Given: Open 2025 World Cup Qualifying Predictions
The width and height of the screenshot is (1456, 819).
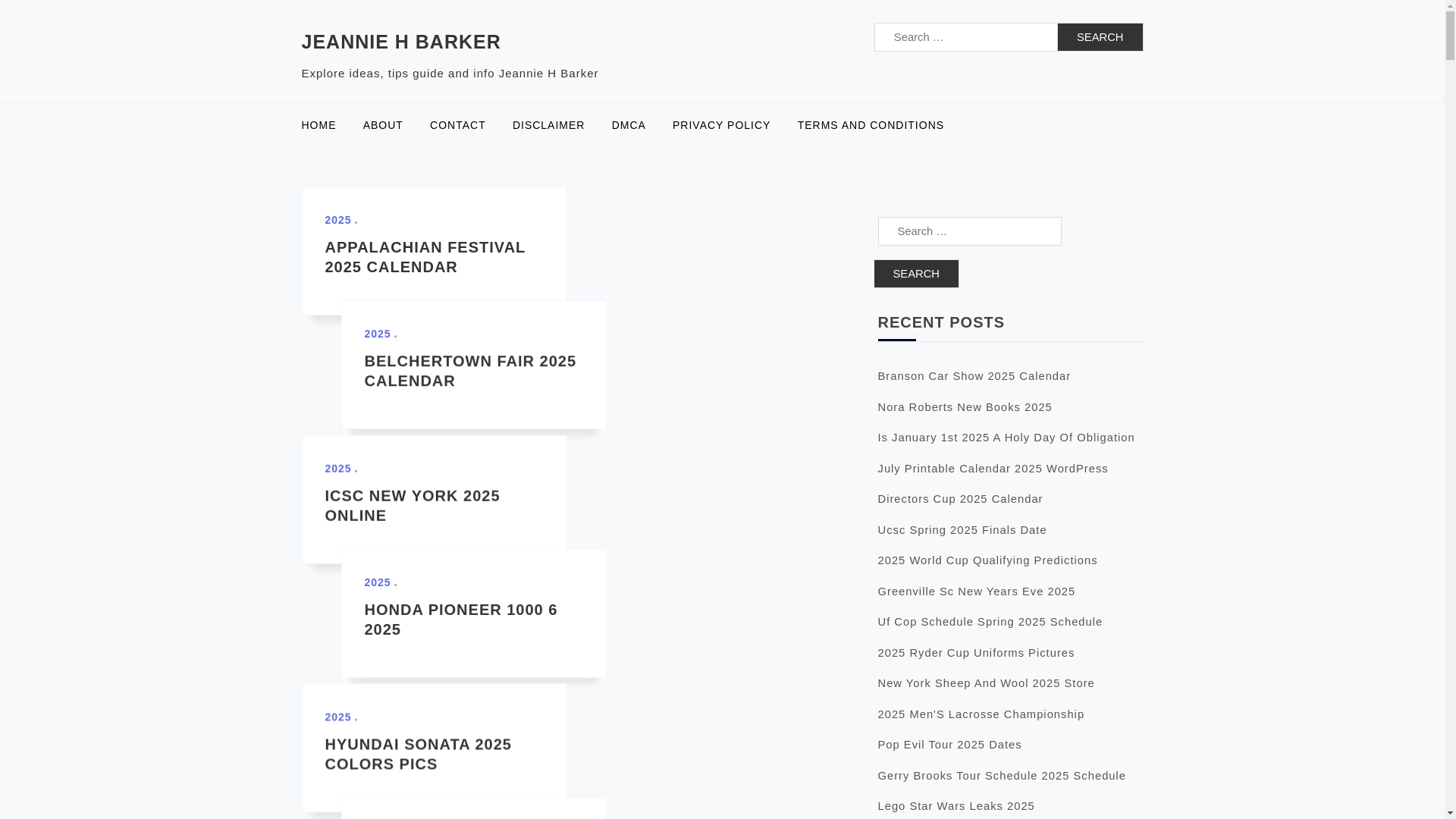Looking at the screenshot, I should pos(987,560).
